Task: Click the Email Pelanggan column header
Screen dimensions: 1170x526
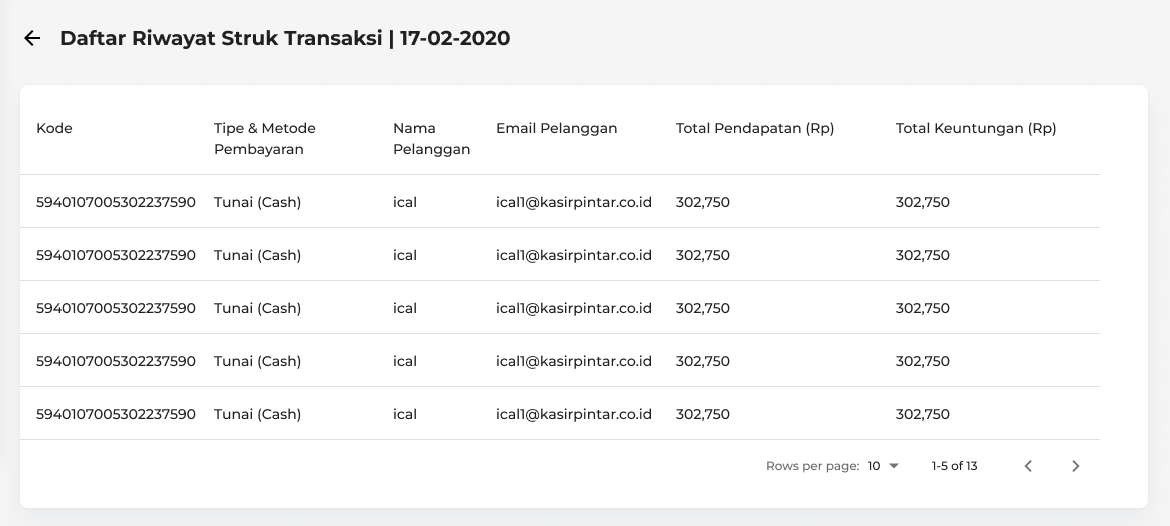Action: [556, 128]
